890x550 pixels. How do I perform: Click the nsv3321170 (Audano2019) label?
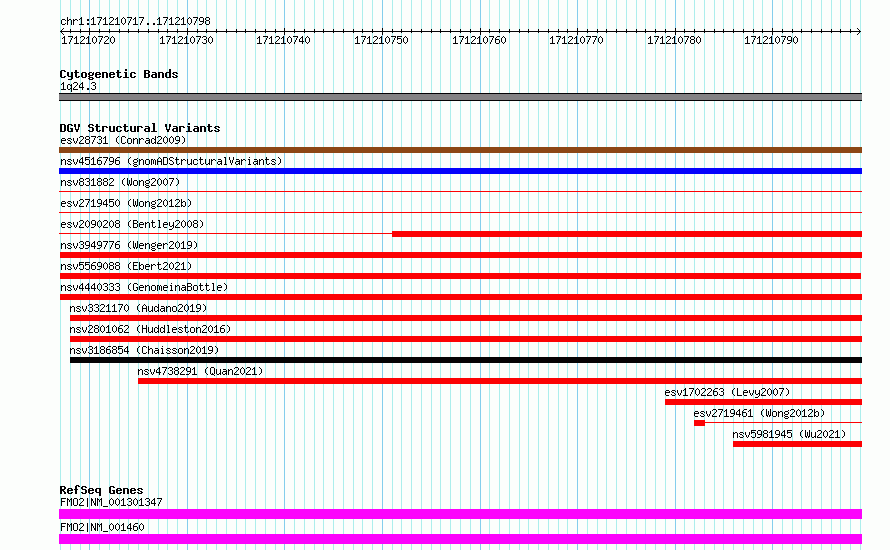[138, 308]
